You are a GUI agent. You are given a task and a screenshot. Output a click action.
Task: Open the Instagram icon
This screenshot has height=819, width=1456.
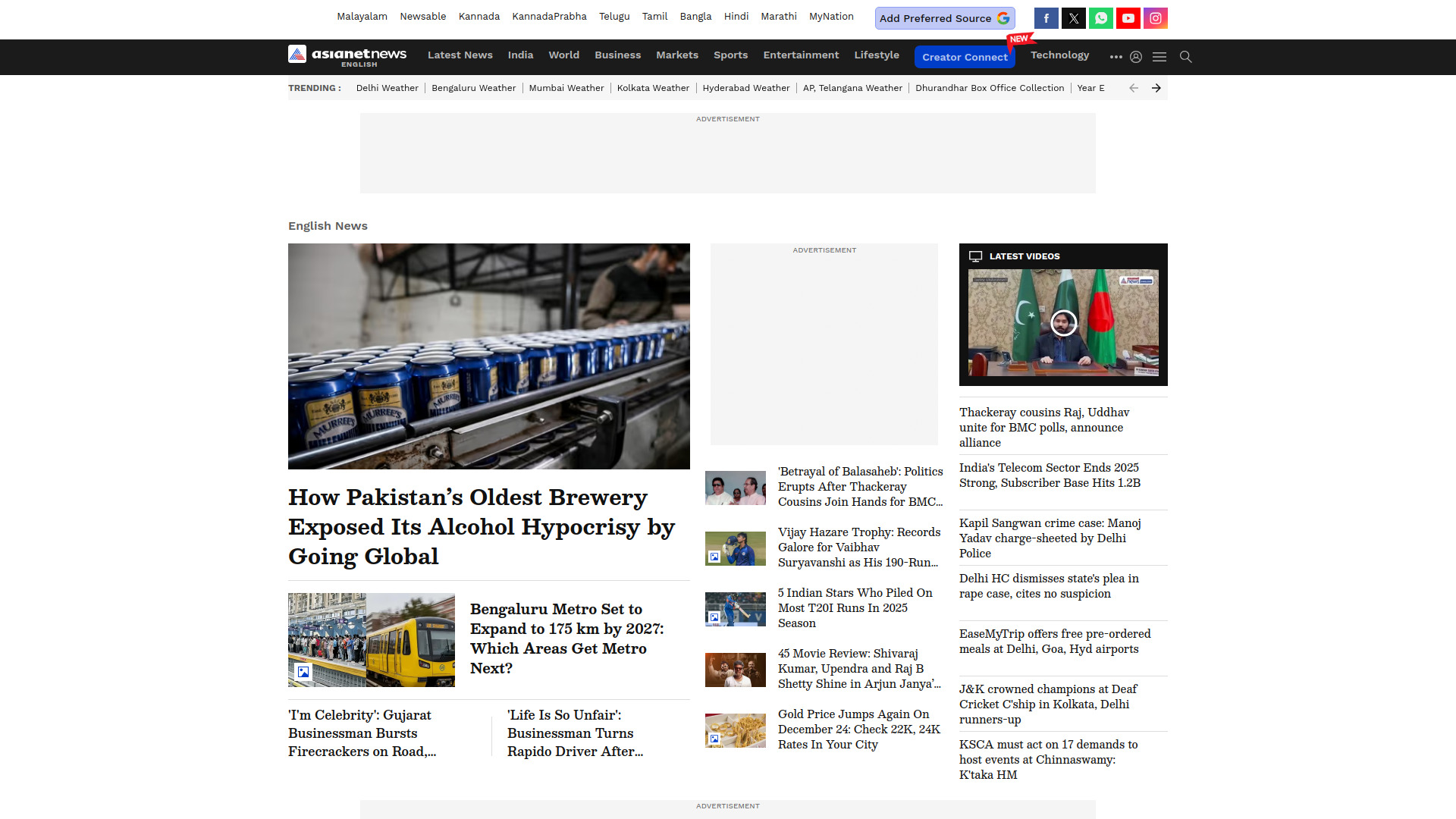point(1155,17)
